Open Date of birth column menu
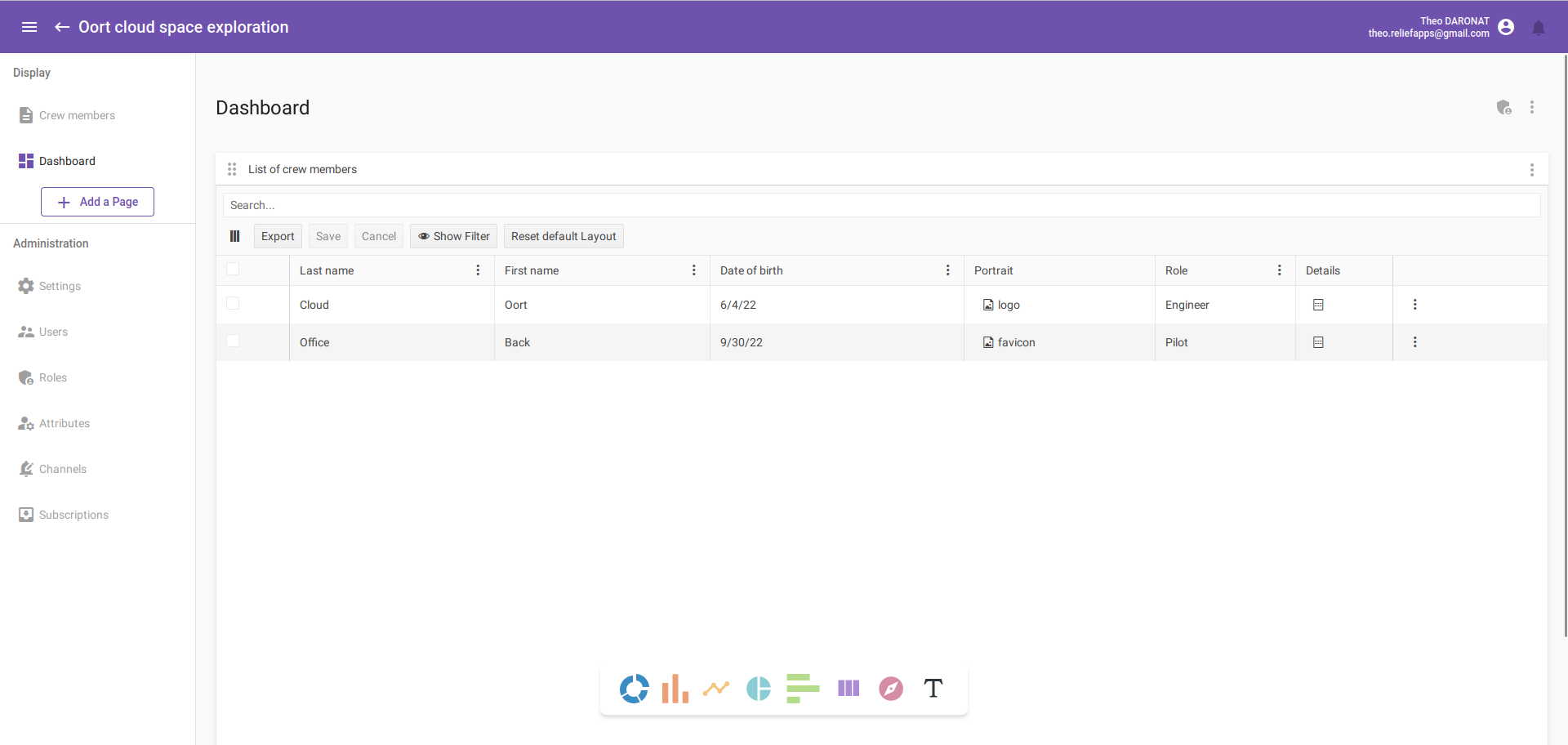Image resolution: width=1568 pixels, height=745 pixels. click(x=948, y=270)
